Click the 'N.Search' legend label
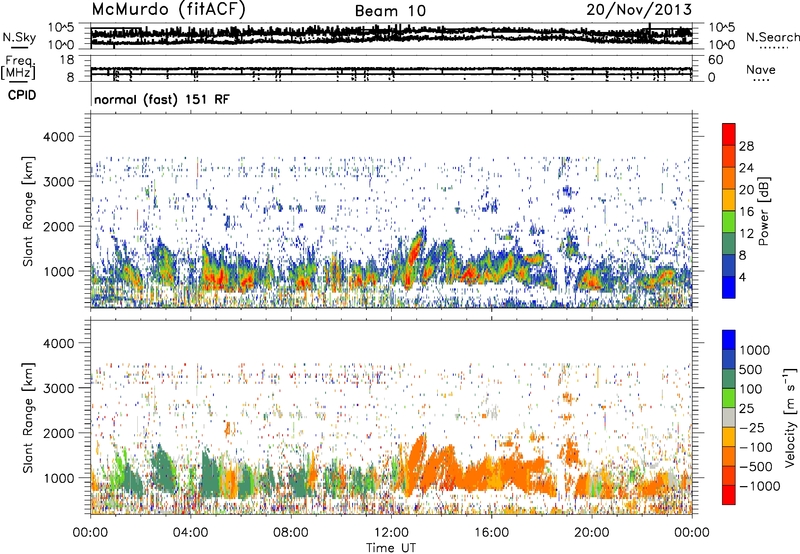The height and width of the screenshot is (554, 800). click(772, 37)
